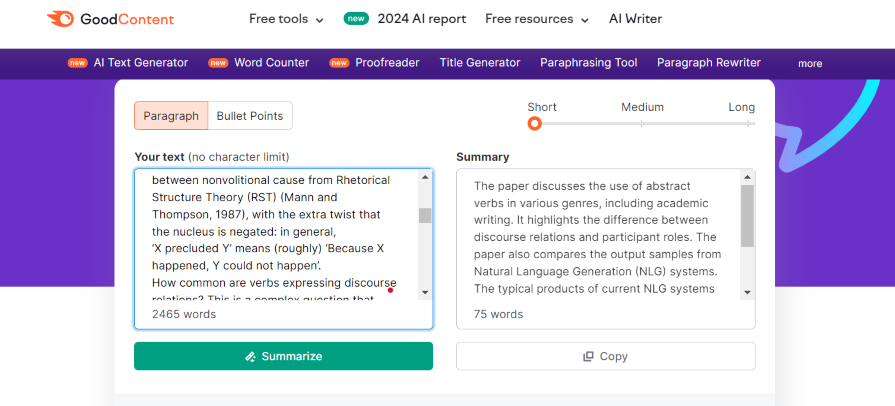Click the pen icon in Summarize button
The image size is (895, 406).
pyautogui.click(x=250, y=357)
